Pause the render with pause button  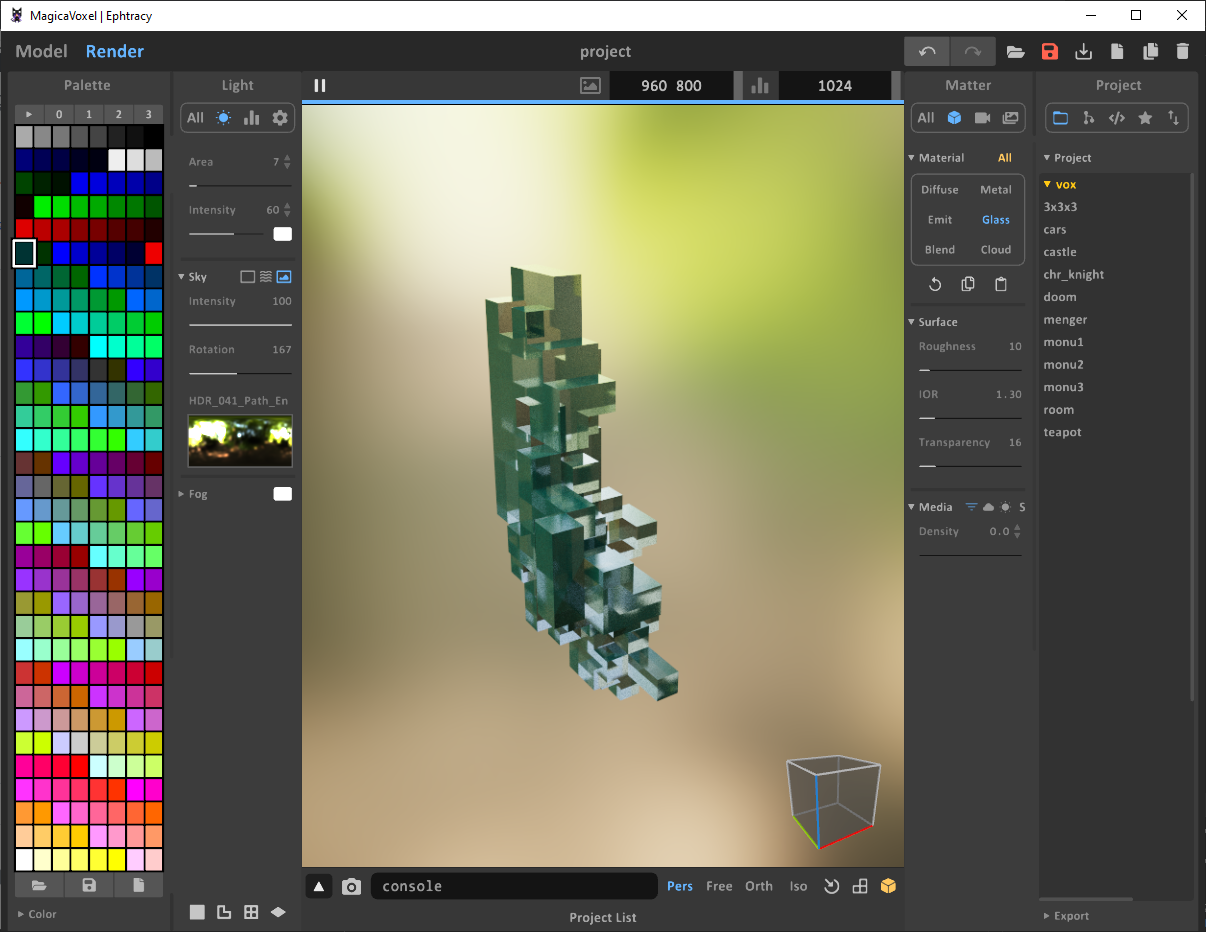(x=320, y=86)
